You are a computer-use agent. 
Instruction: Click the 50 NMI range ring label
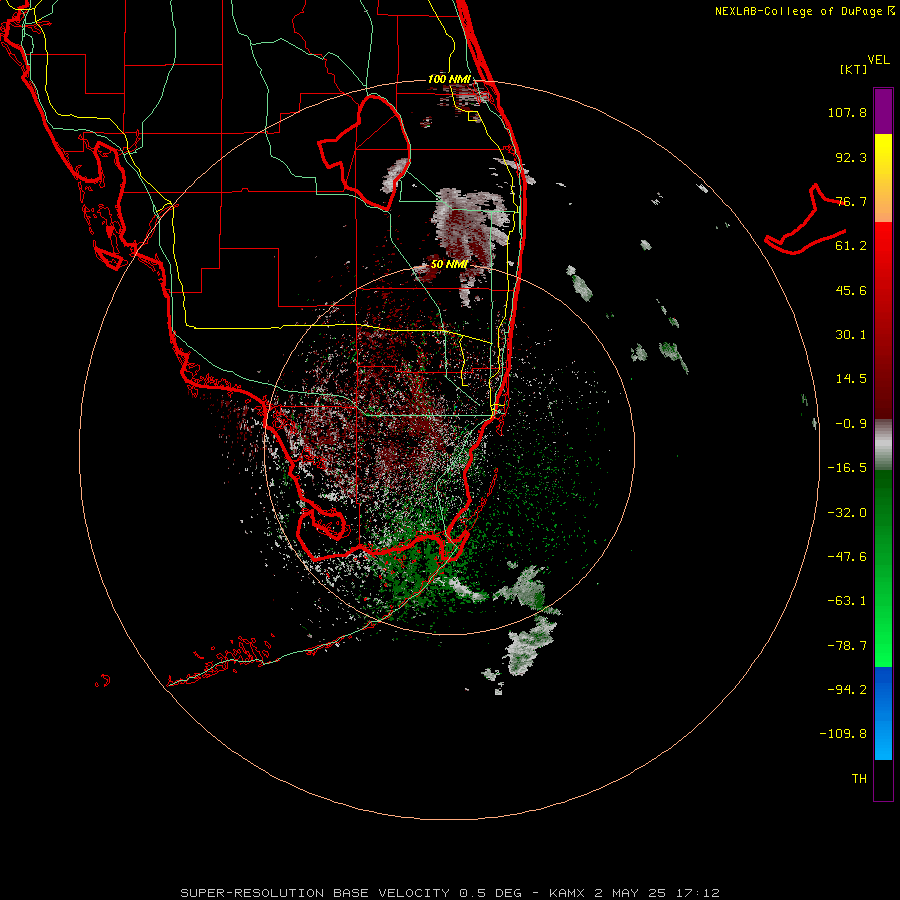pos(449,264)
